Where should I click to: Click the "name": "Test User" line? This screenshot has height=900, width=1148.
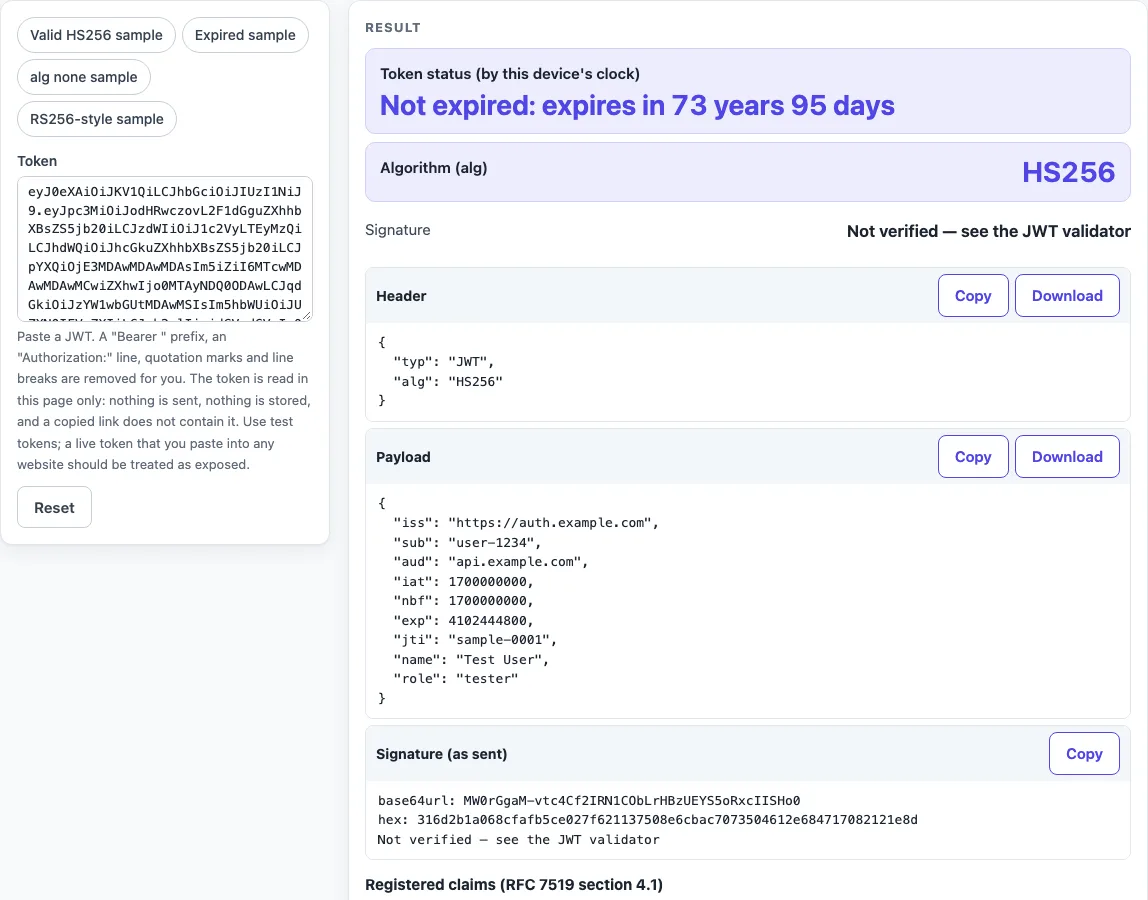(x=472, y=660)
